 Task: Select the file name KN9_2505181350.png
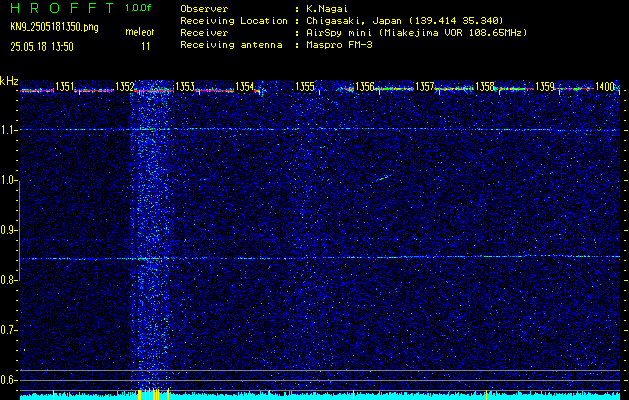tap(54, 27)
